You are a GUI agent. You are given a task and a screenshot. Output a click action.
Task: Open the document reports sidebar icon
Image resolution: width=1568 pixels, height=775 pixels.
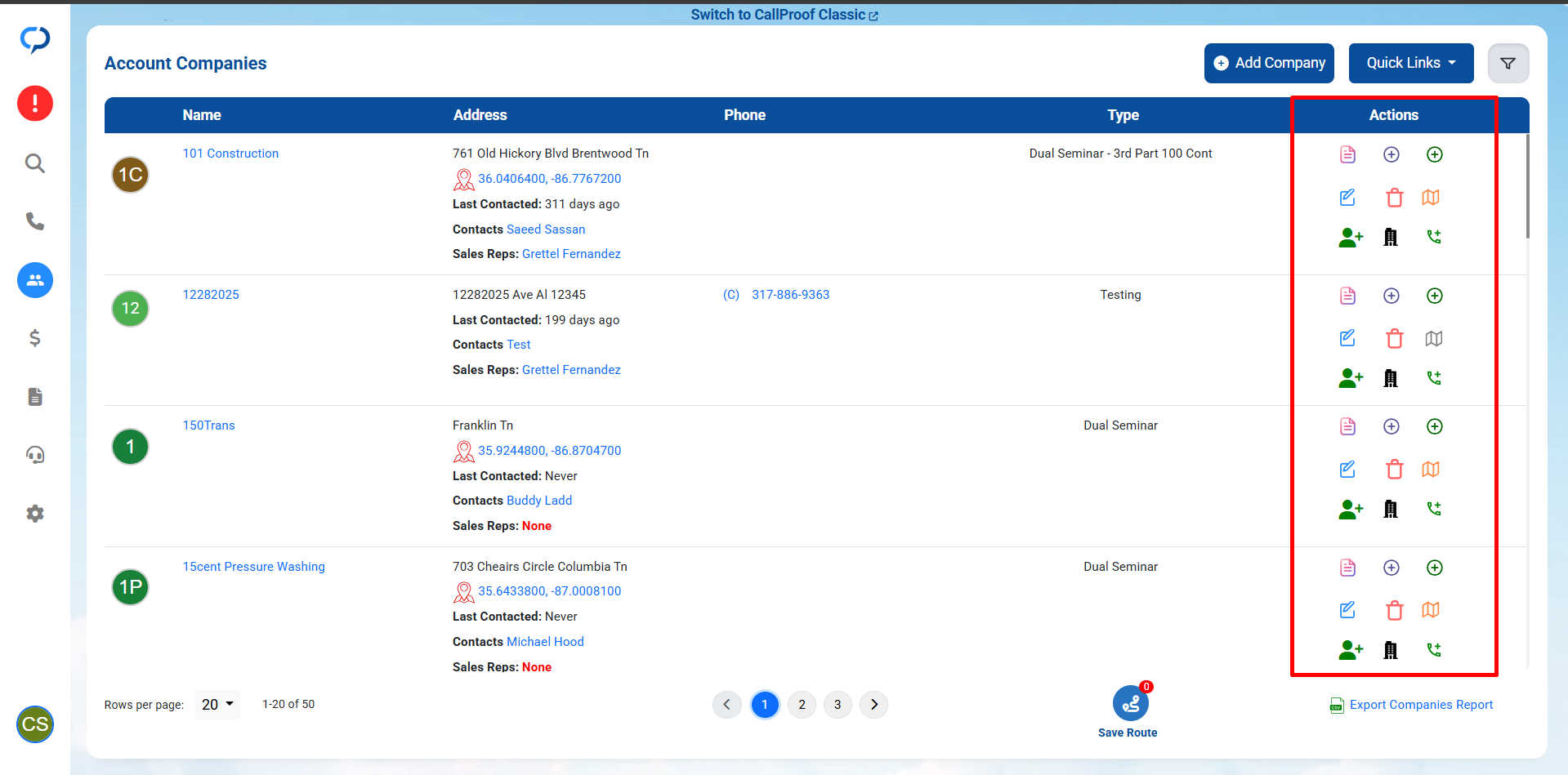point(35,397)
